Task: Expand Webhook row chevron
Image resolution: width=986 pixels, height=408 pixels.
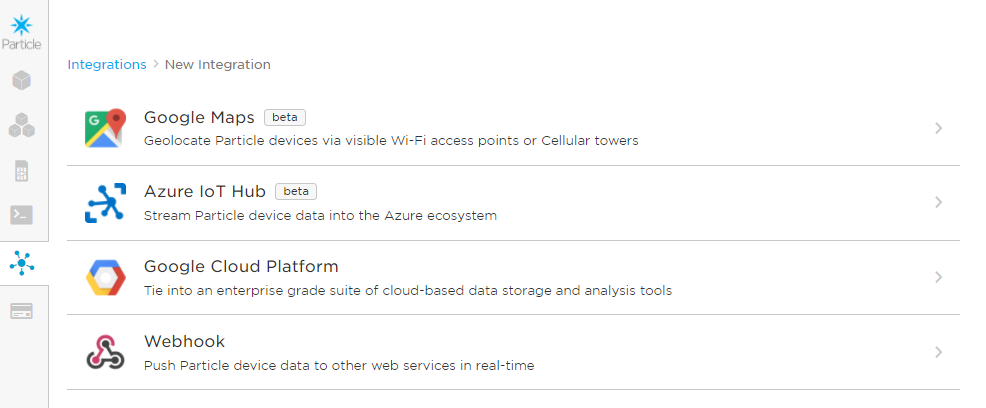Action: pyautogui.click(x=938, y=352)
